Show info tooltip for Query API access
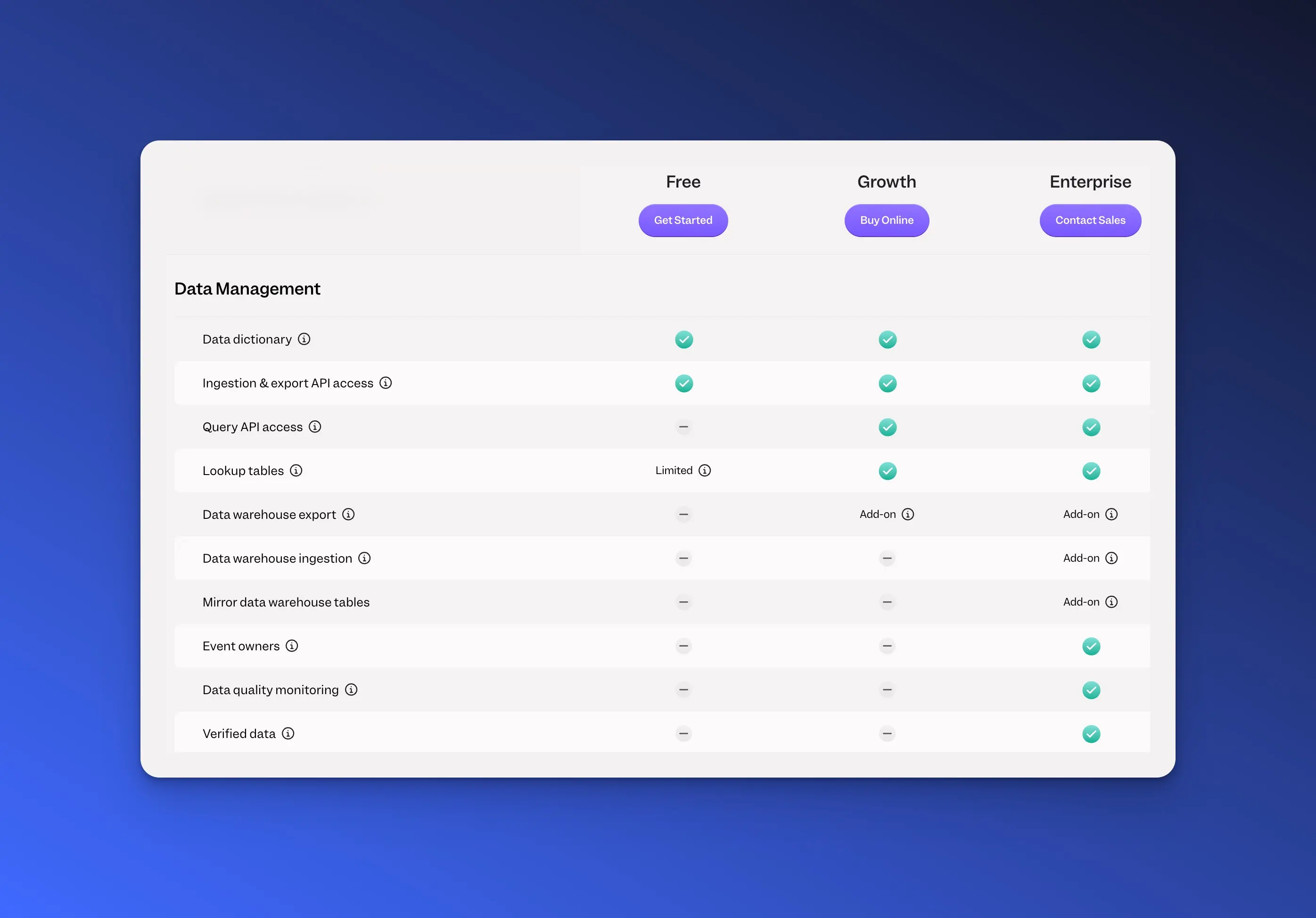 315,427
